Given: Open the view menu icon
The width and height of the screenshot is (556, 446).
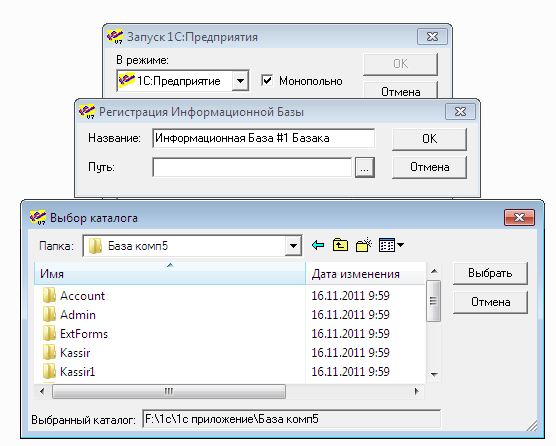Looking at the screenshot, I should [x=387, y=245].
